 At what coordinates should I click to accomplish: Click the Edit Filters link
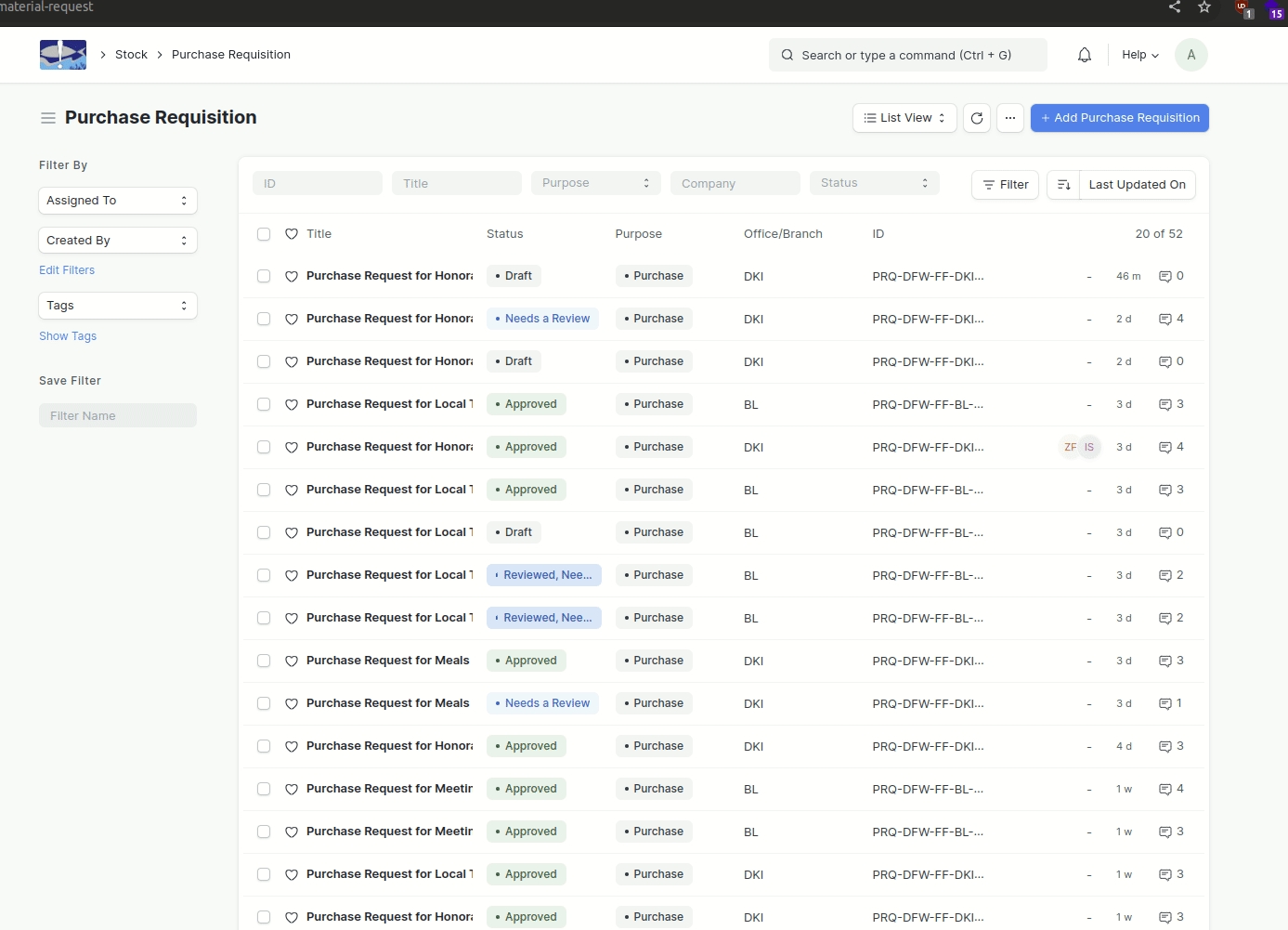coord(67,270)
